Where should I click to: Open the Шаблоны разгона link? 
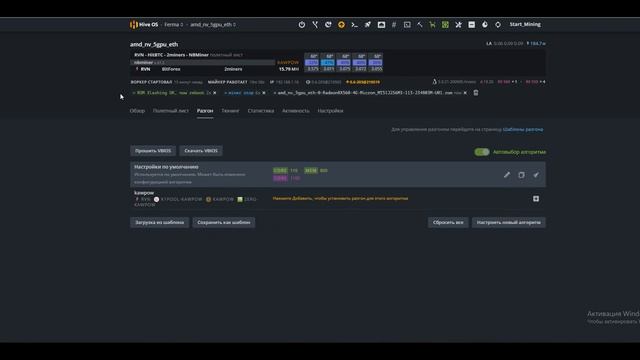(x=523, y=129)
